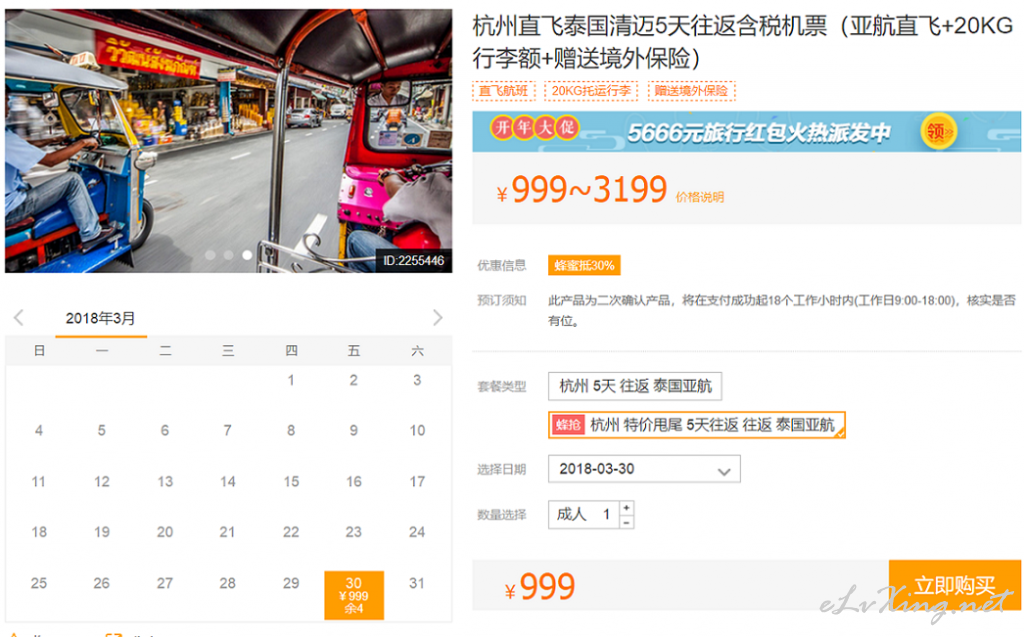Open 价格说明 price explanation link
This screenshot has width=1024, height=637.
pyautogui.click(x=699, y=197)
